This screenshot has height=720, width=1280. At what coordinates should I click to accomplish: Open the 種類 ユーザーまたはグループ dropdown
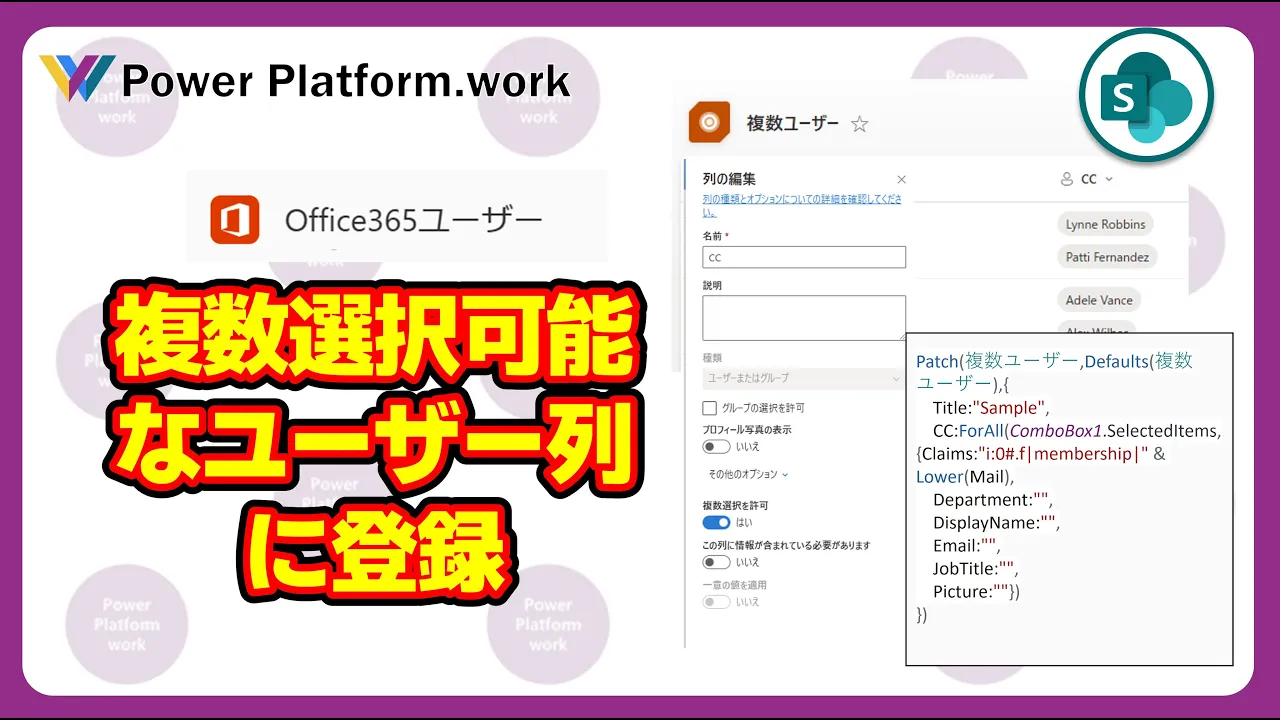[804, 378]
